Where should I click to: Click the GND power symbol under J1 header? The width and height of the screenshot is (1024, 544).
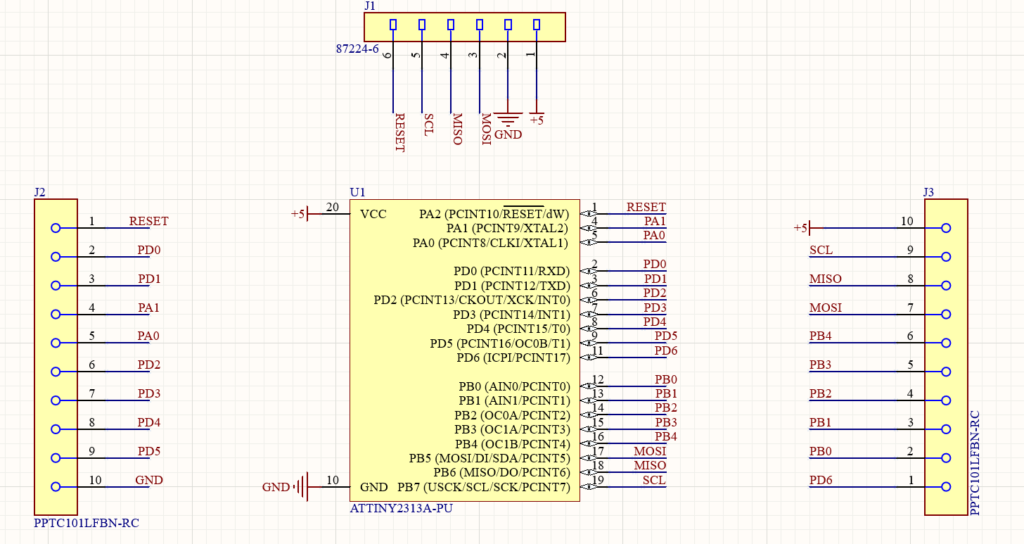coord(508,120)
